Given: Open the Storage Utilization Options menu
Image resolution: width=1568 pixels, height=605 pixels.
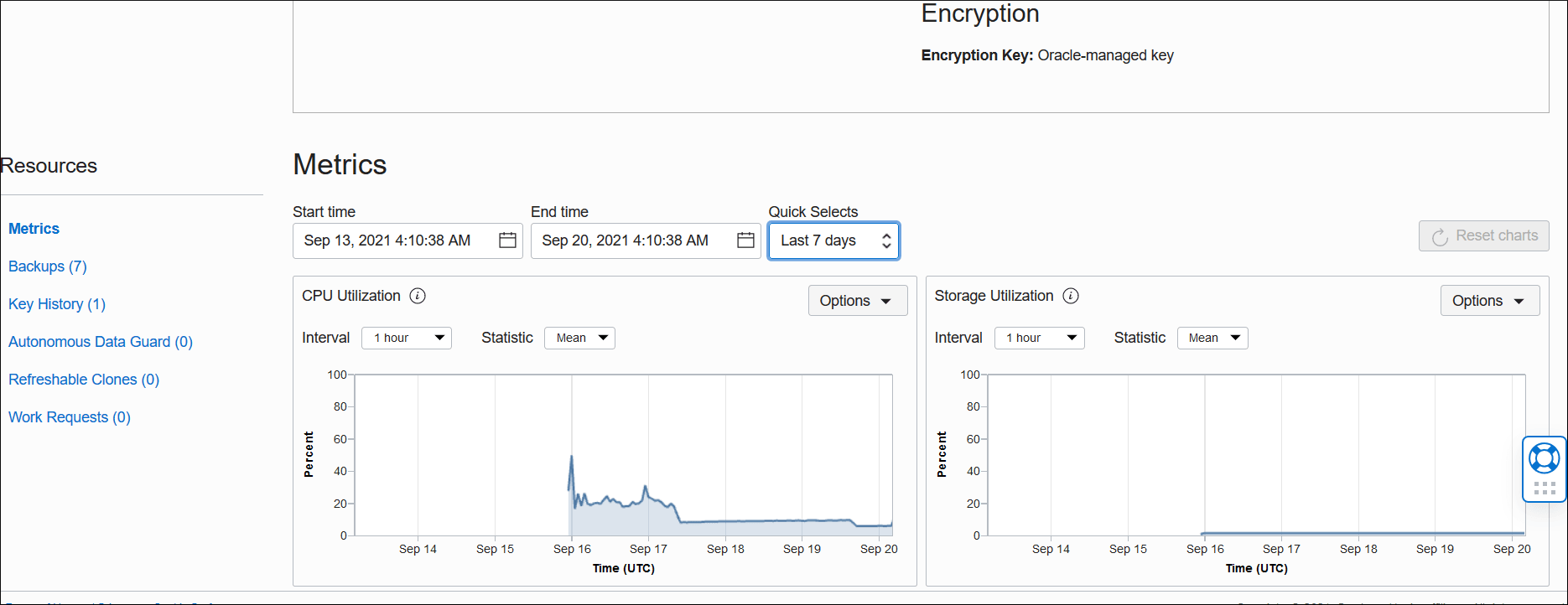Looking at the screenshot, I should 1489,301.
